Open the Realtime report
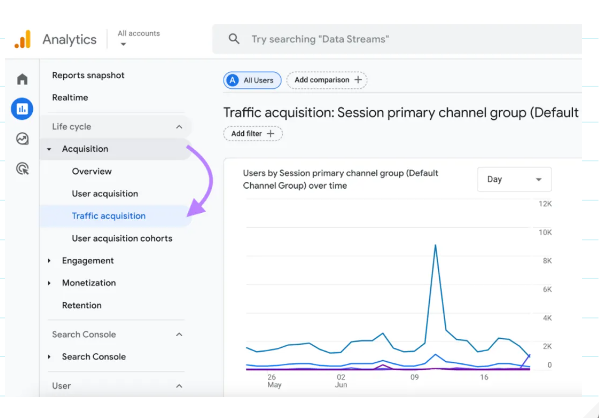The height and width of the screenshot is (418, 599). [x=70, y=98]
